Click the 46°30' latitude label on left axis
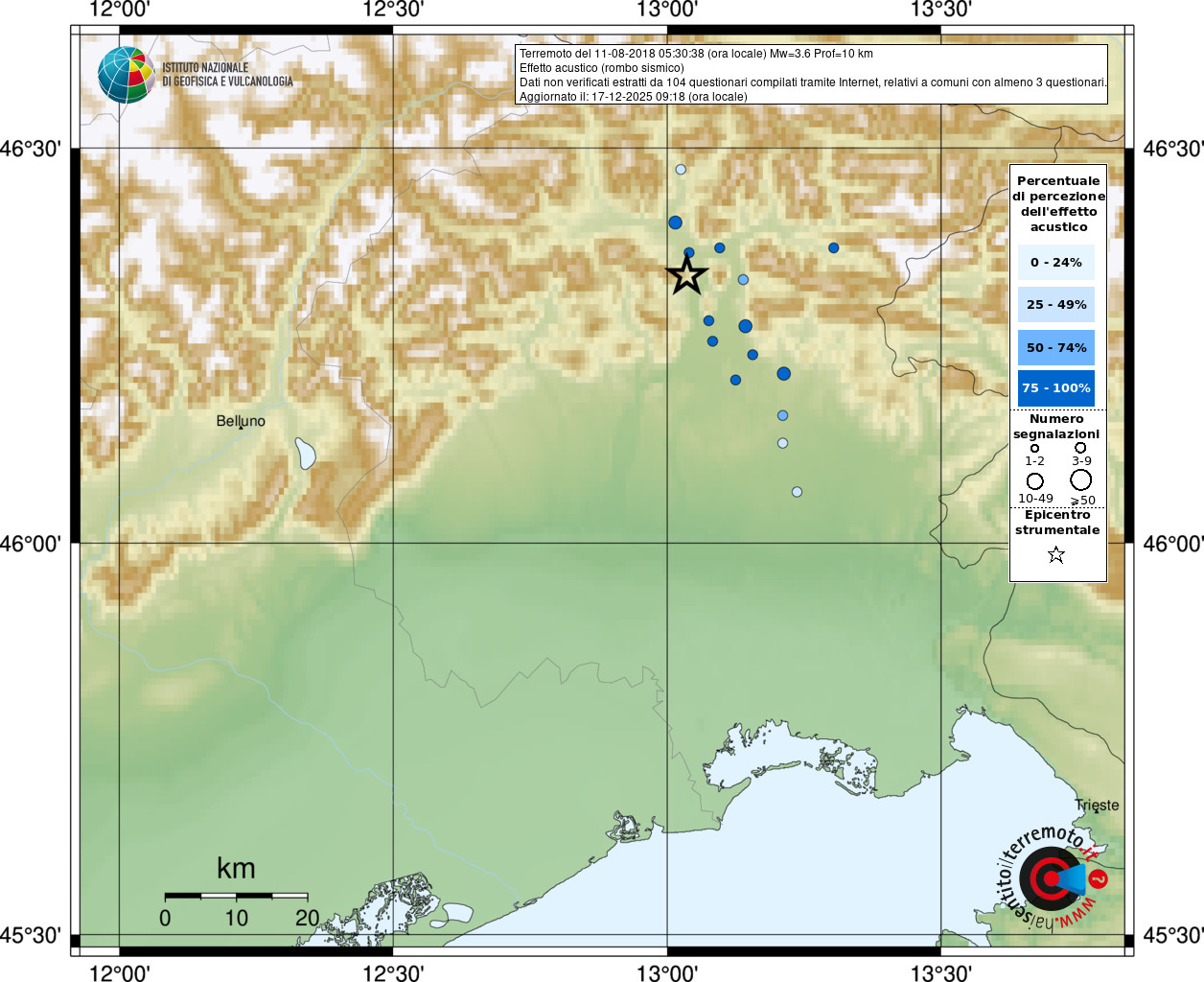The width and height of the screenshot is (1204, 982). [31, 149]
